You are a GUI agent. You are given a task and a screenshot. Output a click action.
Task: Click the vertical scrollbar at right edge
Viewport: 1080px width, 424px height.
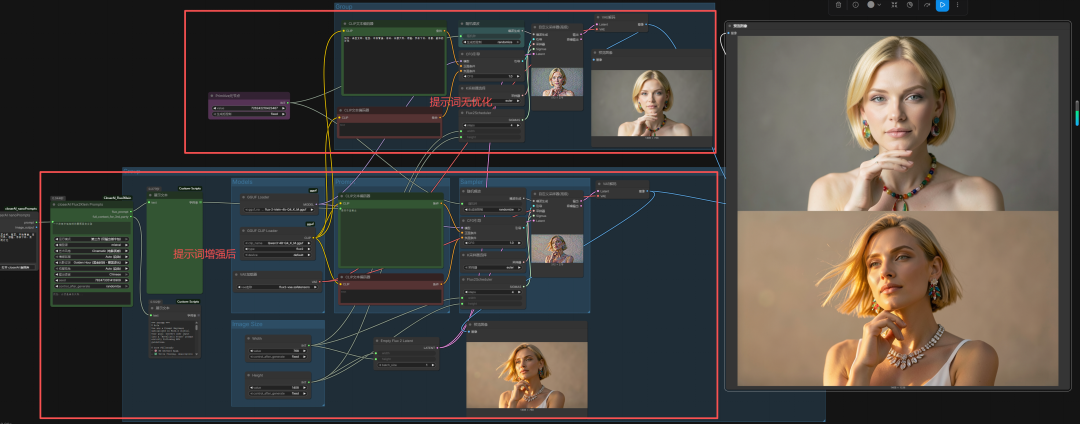click(x=1077, y=114)
